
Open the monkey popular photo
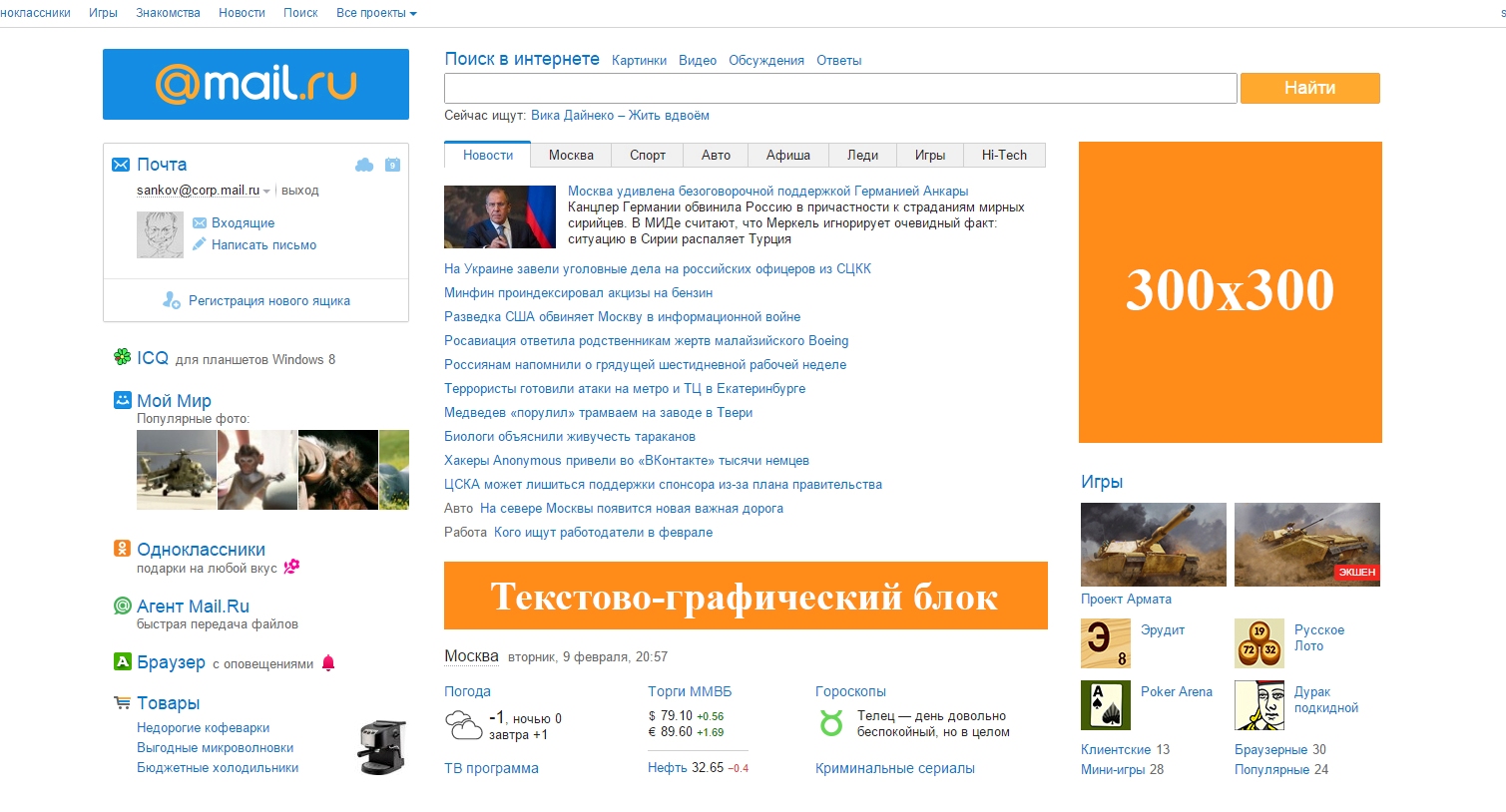(x=257, y=470)
